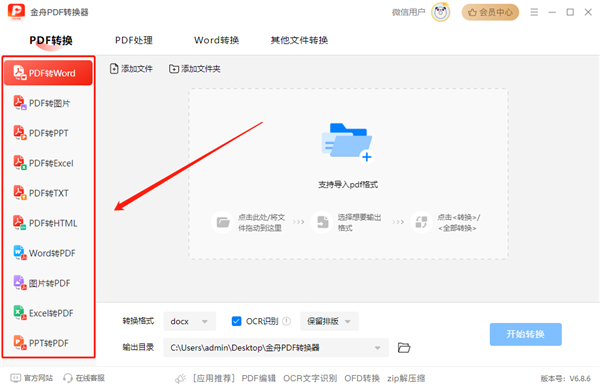The height and width of the screenshot is (390, 600).
Task: Click the OCR info hint icon
Action: pos(286,321)
